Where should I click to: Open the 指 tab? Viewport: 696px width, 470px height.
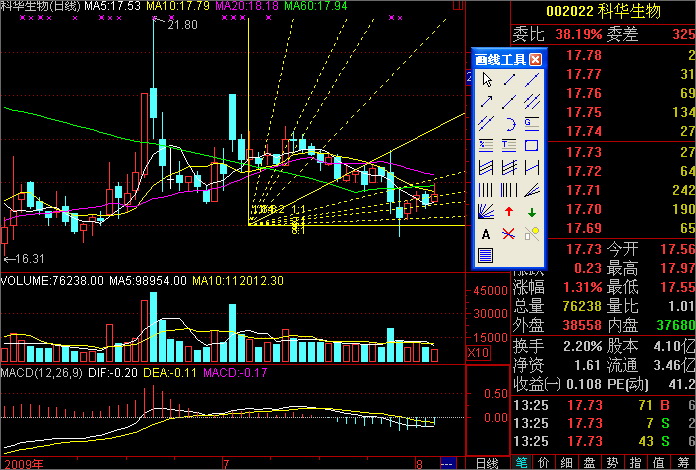tap(655, 463)
